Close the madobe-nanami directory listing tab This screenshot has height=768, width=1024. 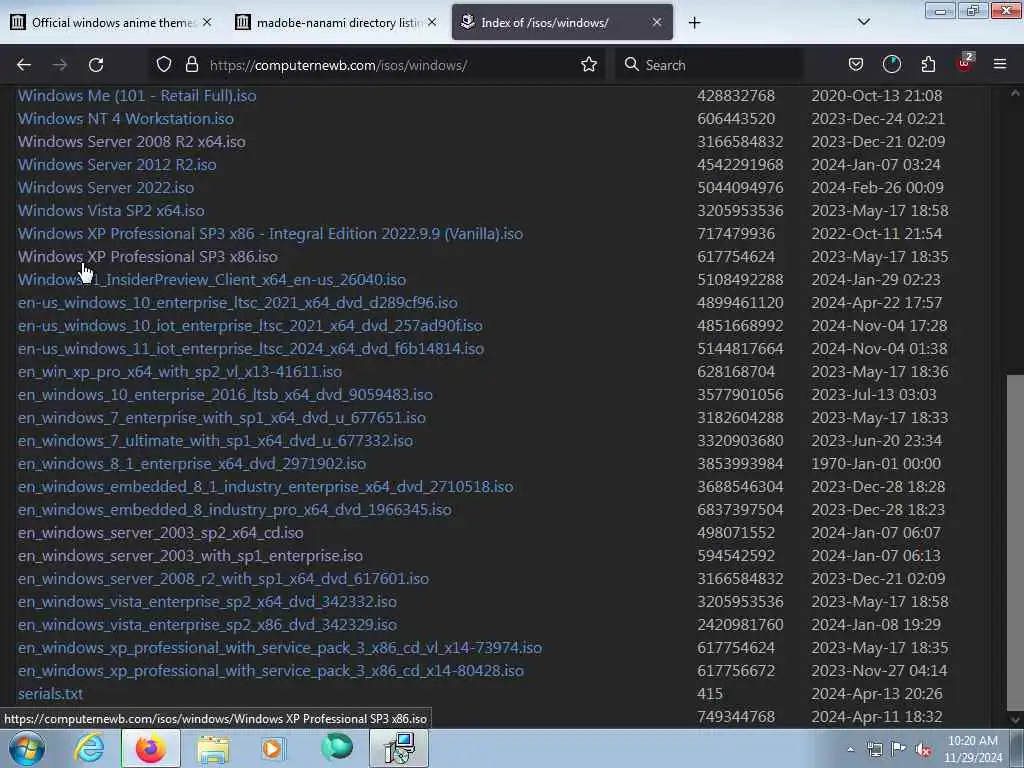click(x=432, y=22)
